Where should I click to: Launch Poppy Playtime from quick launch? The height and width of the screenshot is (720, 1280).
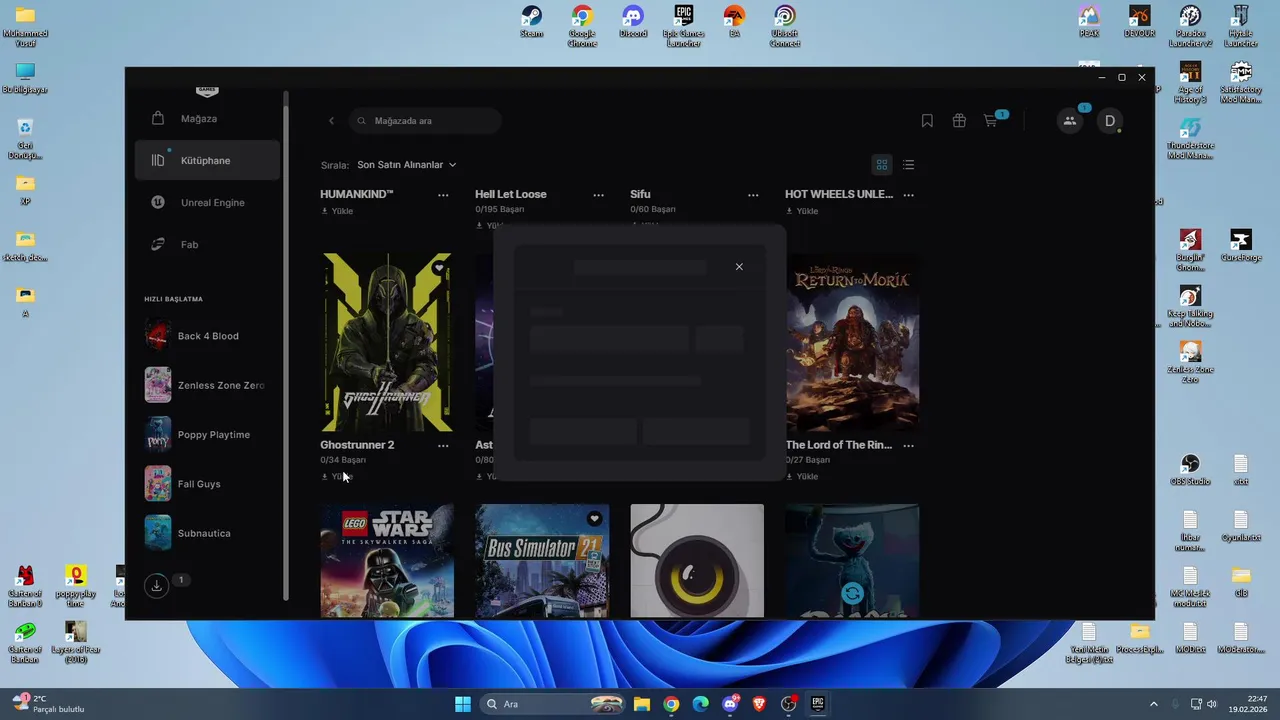tap(207, 435)
